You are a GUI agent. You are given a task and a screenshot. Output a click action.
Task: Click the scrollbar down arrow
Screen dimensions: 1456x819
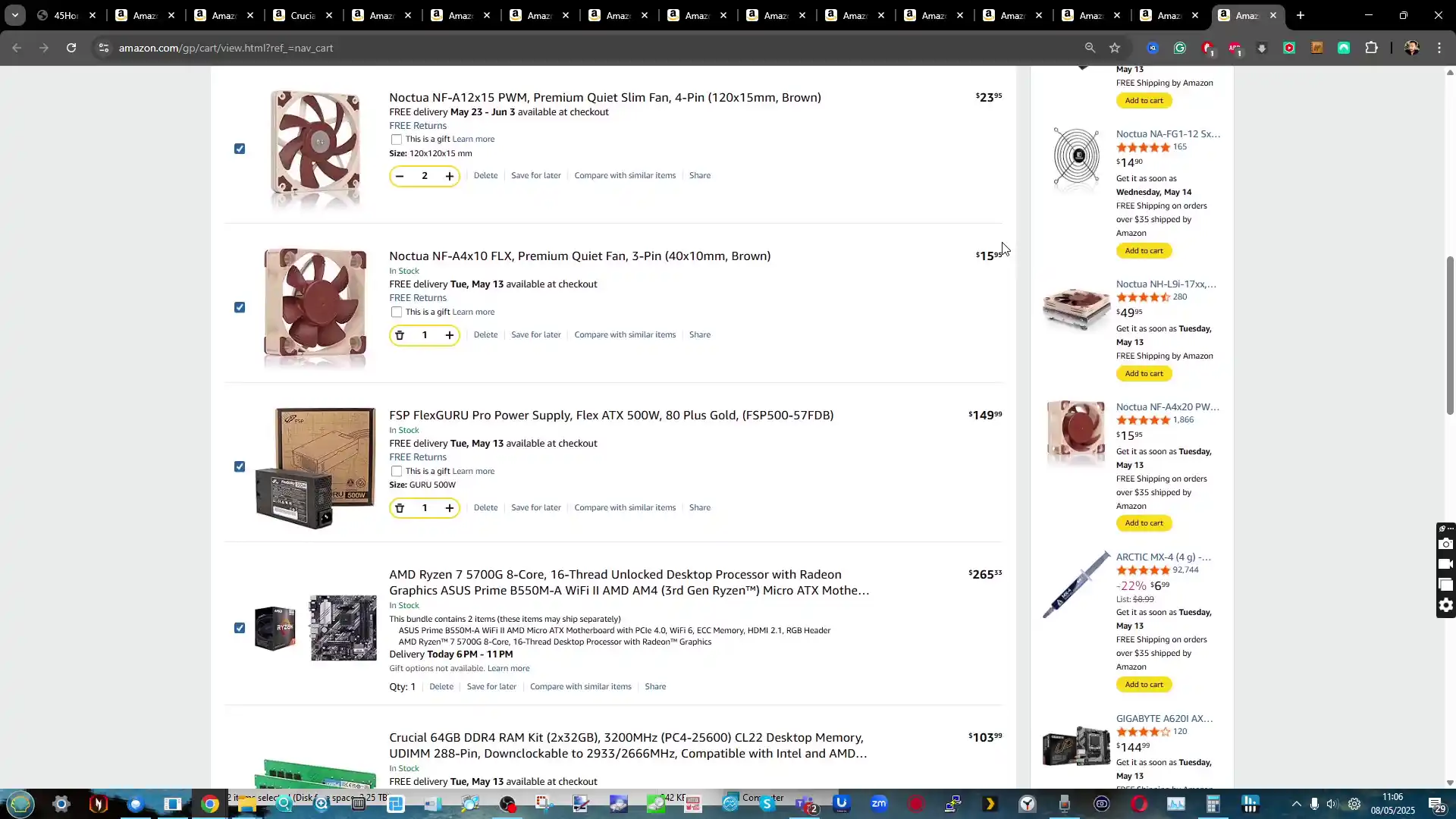(x=1450, y=783)
